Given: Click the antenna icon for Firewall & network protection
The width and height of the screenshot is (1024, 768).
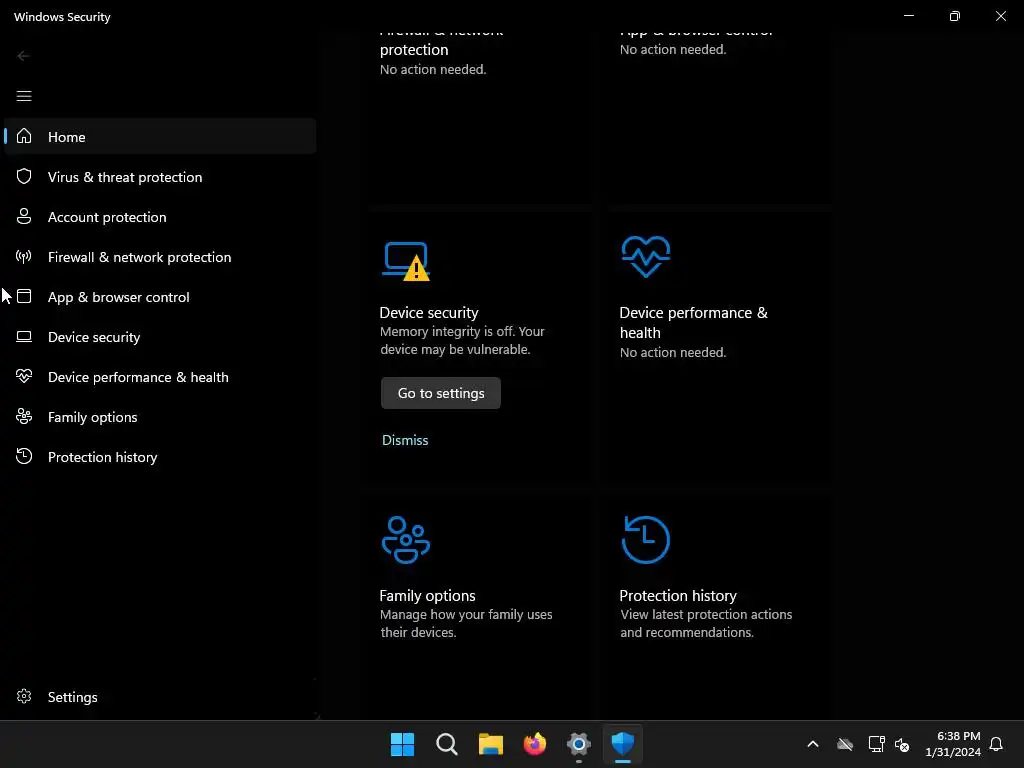Looking at the screenshot, I should point(24,257).
